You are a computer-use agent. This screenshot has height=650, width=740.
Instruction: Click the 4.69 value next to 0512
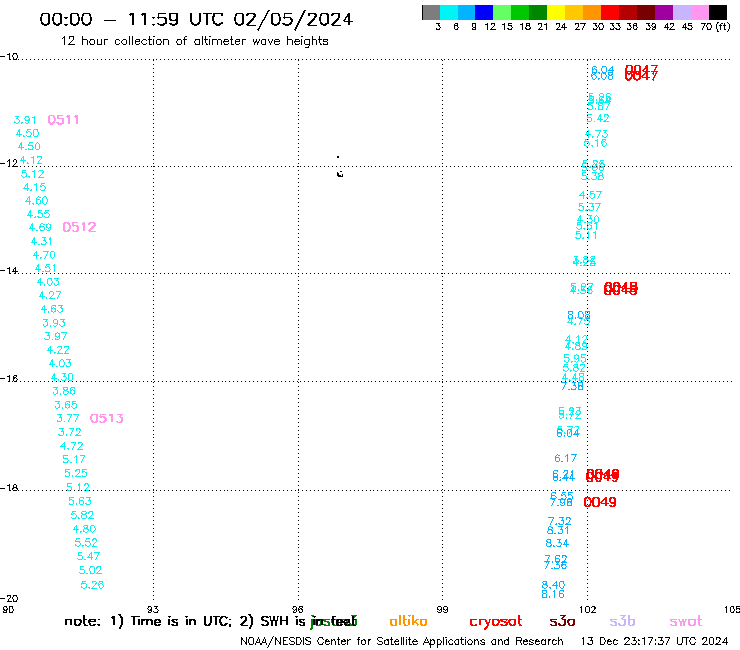click(x=40, y=228)
